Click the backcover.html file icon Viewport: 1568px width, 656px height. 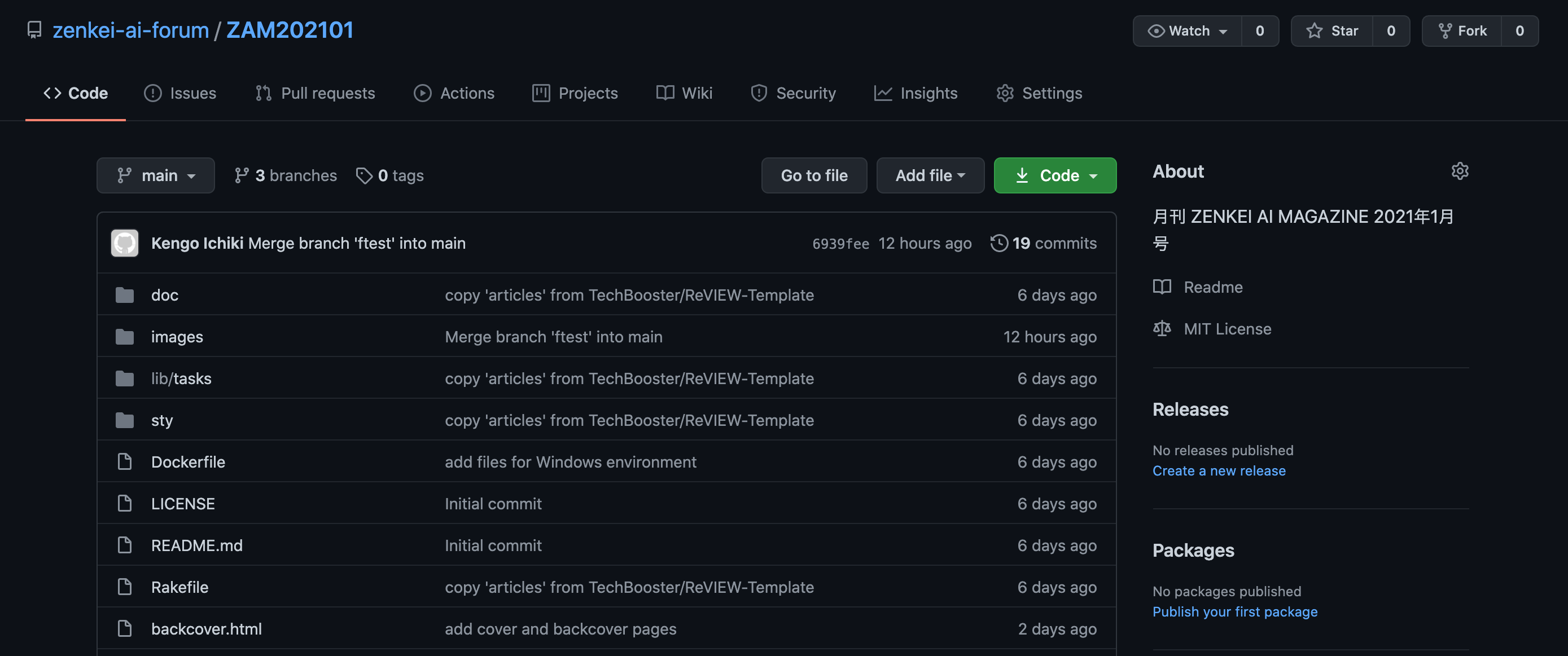click(125, 628)
